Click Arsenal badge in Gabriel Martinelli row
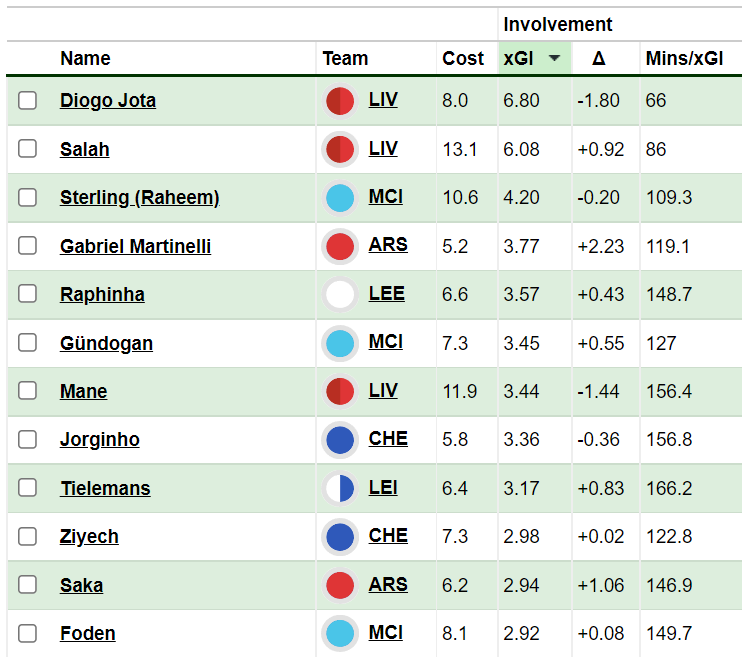This screenshot has height=657, width=742. pos(340,246)
